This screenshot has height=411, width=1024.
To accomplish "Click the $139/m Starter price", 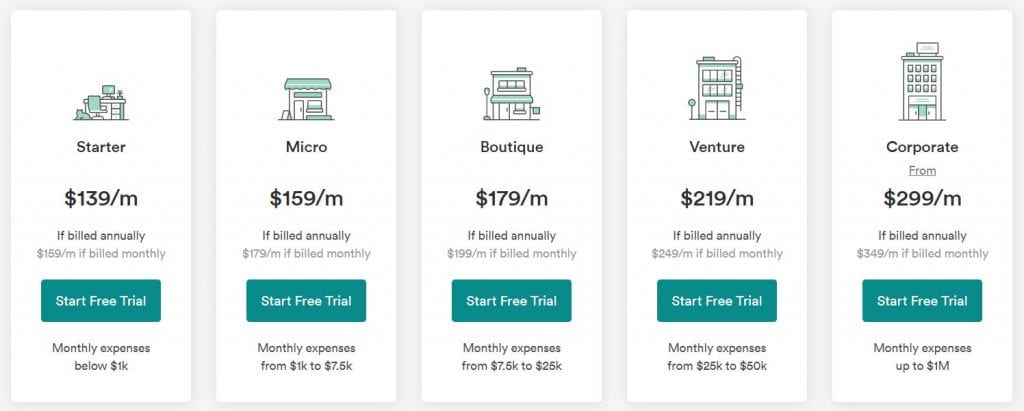I will [101, 198].
